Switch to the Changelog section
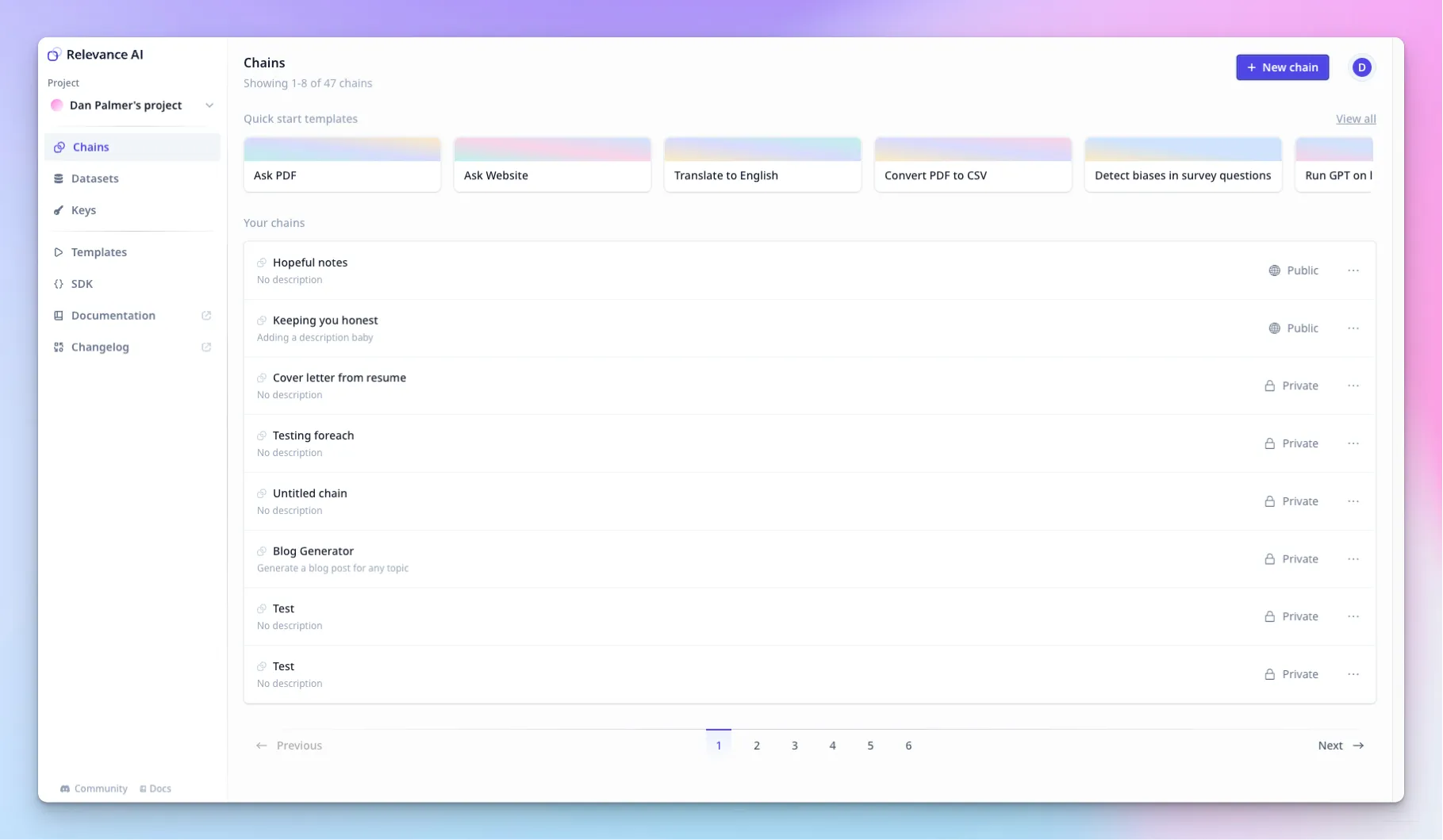 99,347
